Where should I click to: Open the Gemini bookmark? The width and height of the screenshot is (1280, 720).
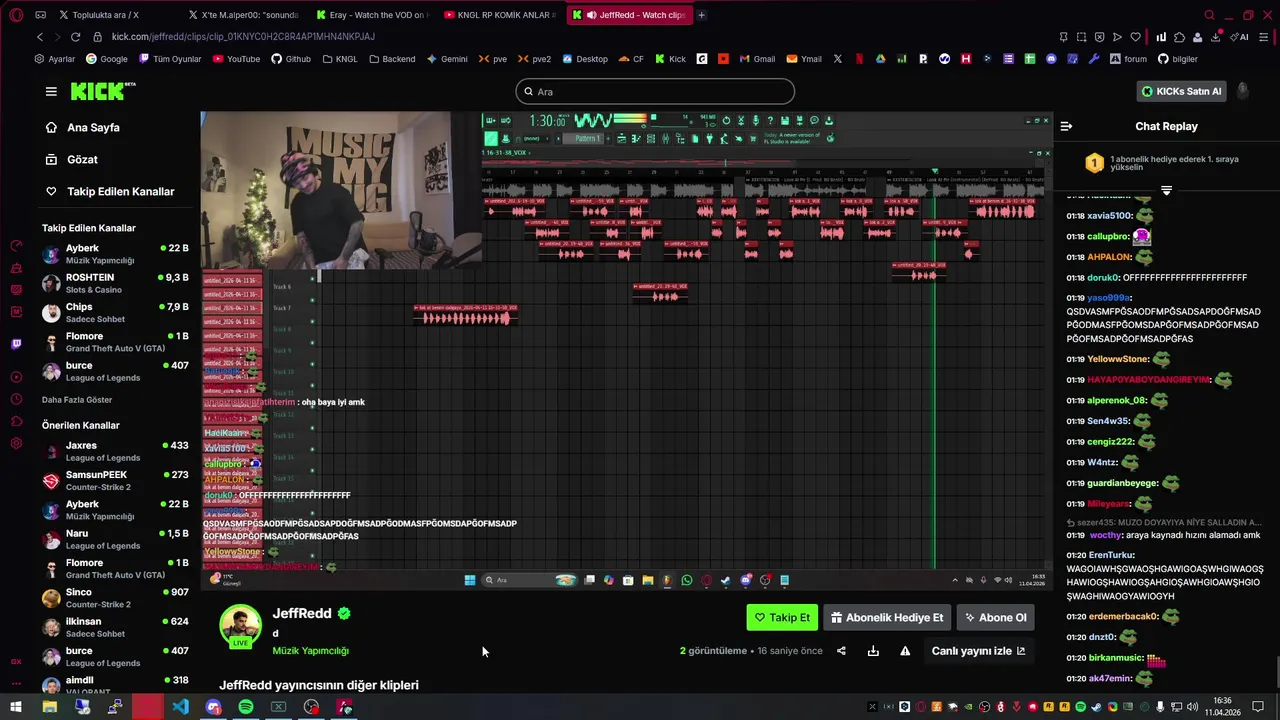click(447, 59)
